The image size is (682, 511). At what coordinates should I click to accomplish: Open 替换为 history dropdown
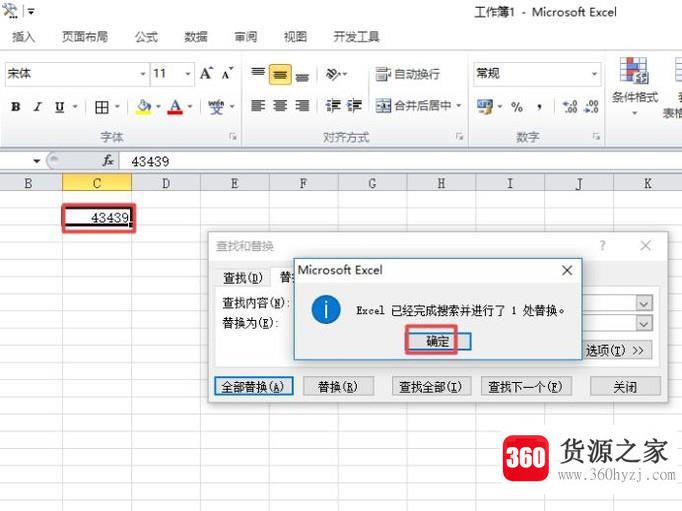(644, 323)
